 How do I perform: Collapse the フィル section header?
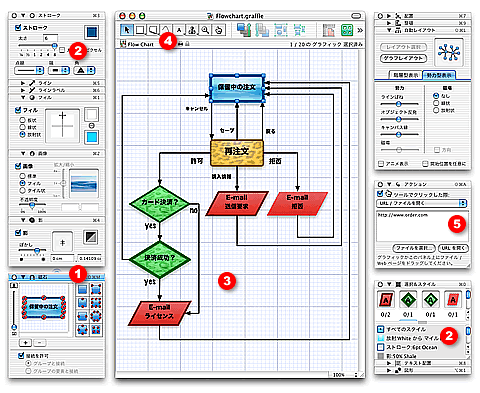(23, 97)
